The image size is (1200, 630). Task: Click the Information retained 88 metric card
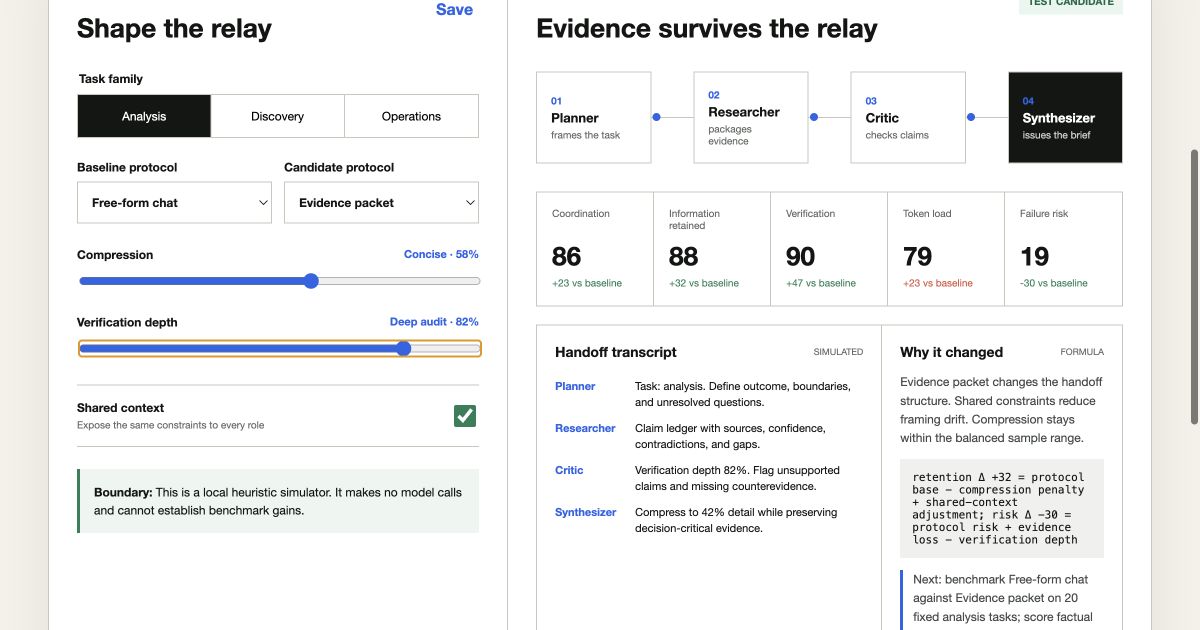[x=712, y=249]
